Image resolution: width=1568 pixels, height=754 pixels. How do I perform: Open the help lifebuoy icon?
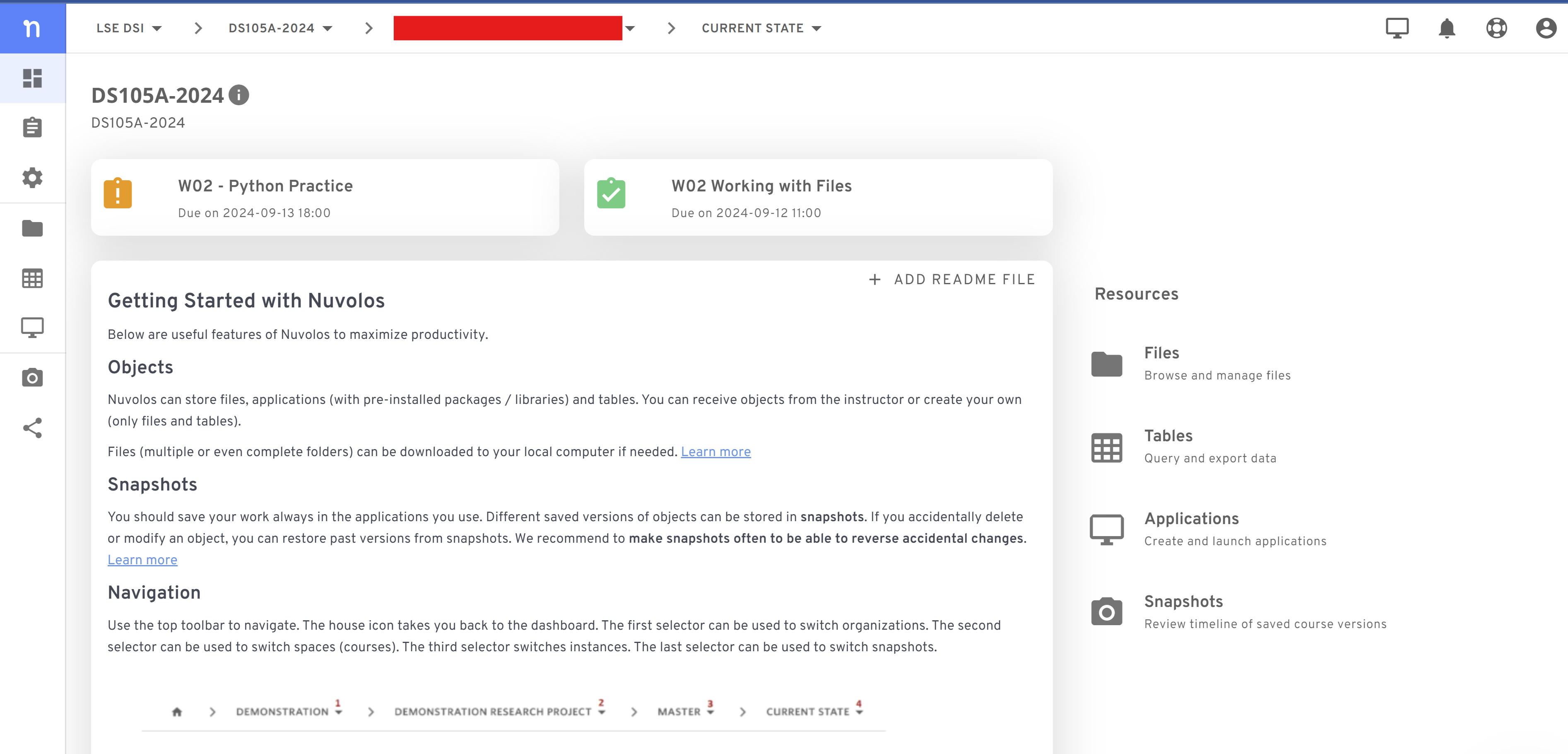coord(1496,28)
